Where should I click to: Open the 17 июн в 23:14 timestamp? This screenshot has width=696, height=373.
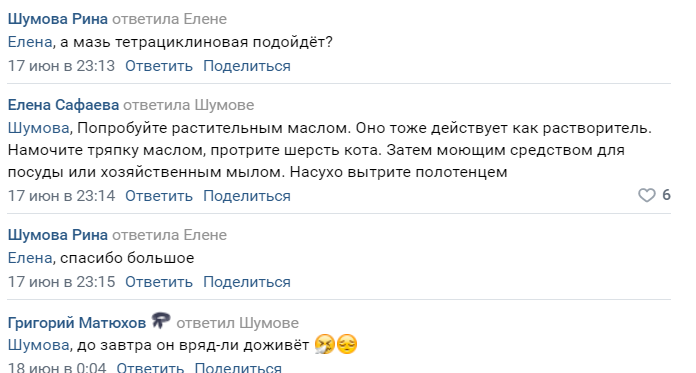[61, 196]
